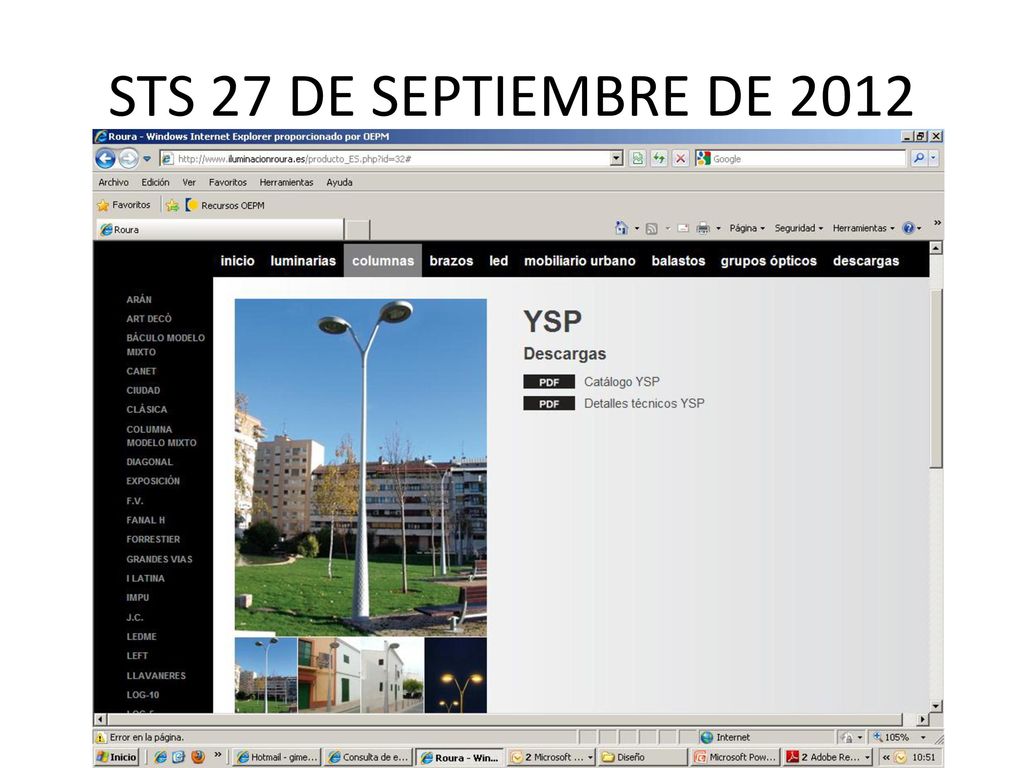Image resolution: width=1024 pixels, height=768 pixels.
Task: Go back with the IE back arrow
Action: 105,158
